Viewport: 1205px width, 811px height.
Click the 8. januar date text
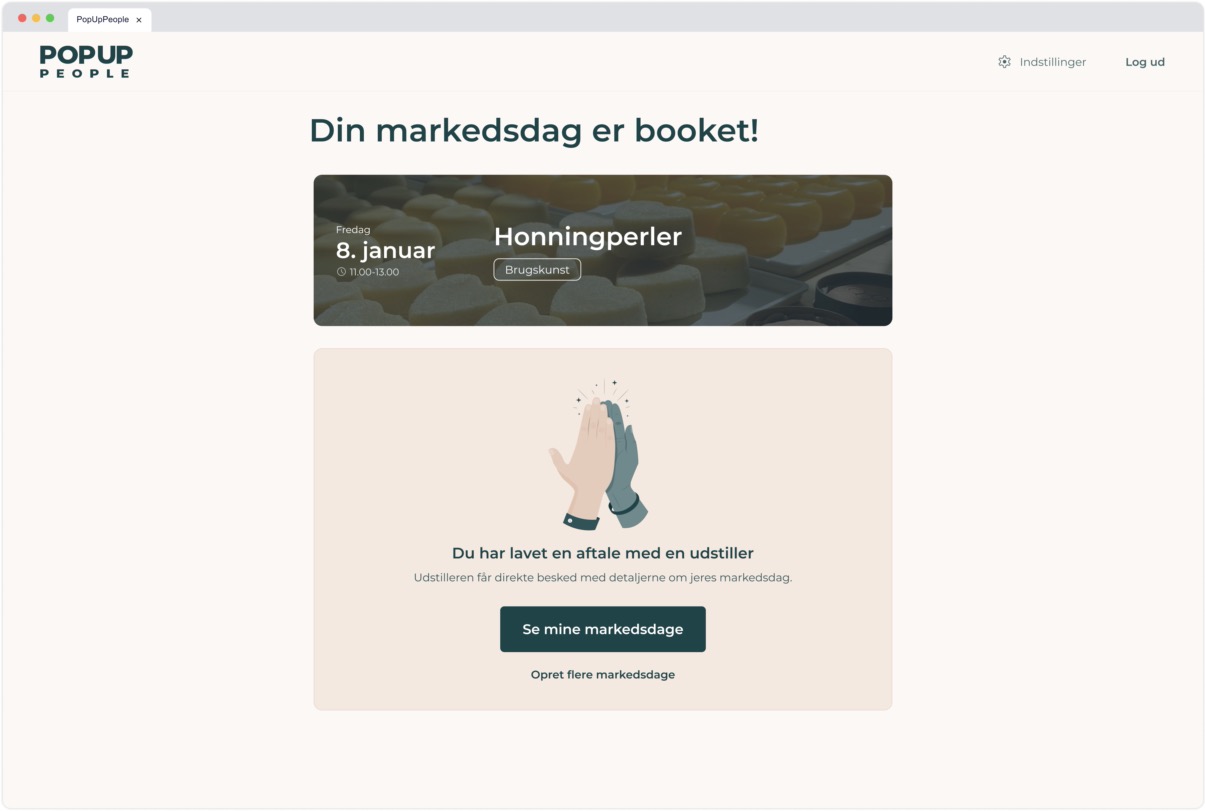[385, 250]
